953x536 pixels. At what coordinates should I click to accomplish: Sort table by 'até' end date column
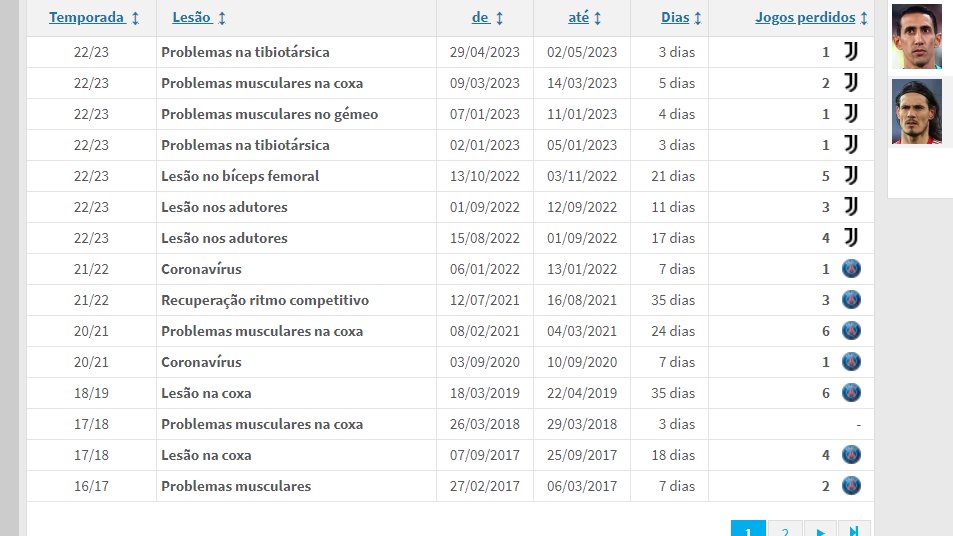coord(585,18)
